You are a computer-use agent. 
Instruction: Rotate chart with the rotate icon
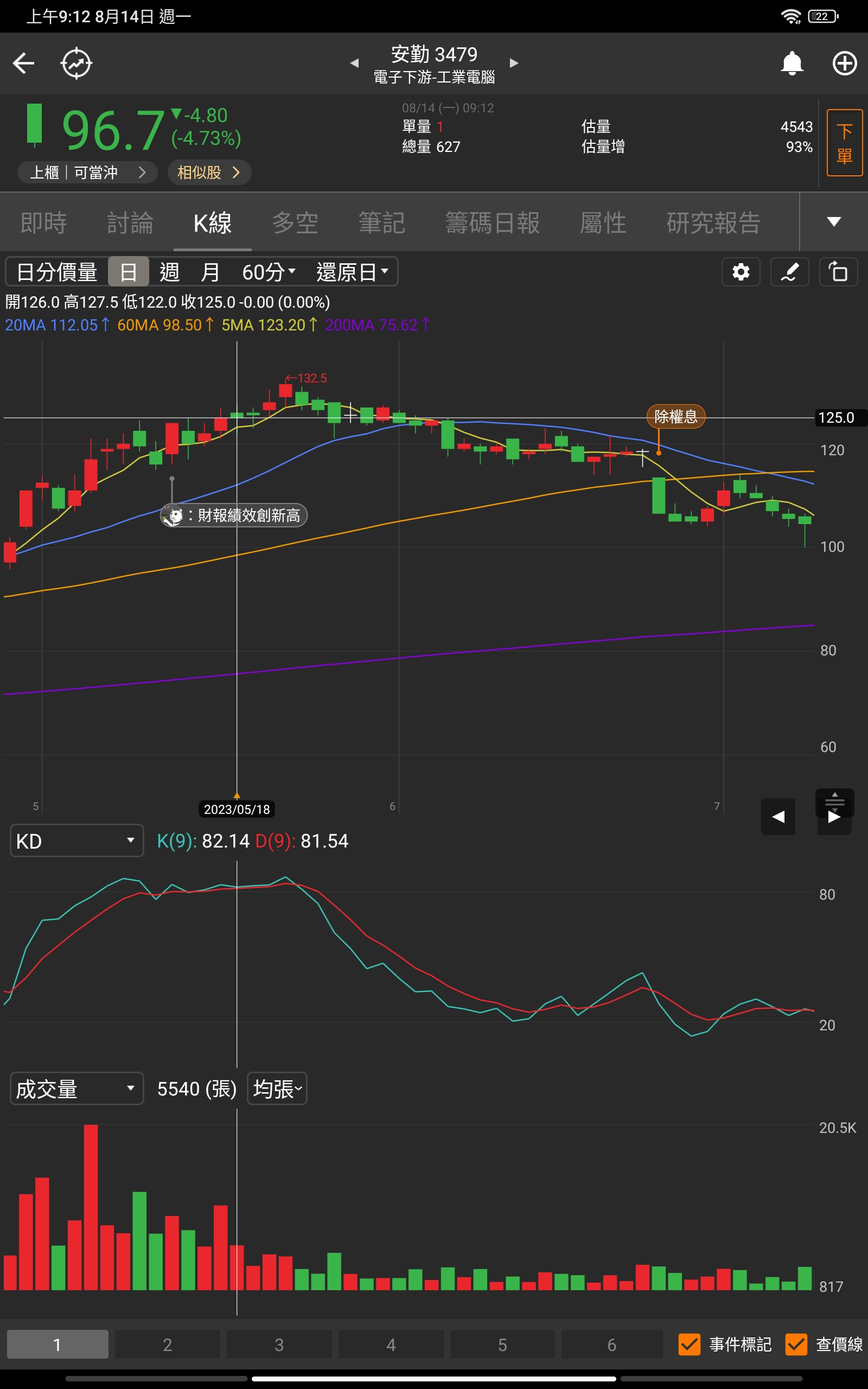coord(838,271)
